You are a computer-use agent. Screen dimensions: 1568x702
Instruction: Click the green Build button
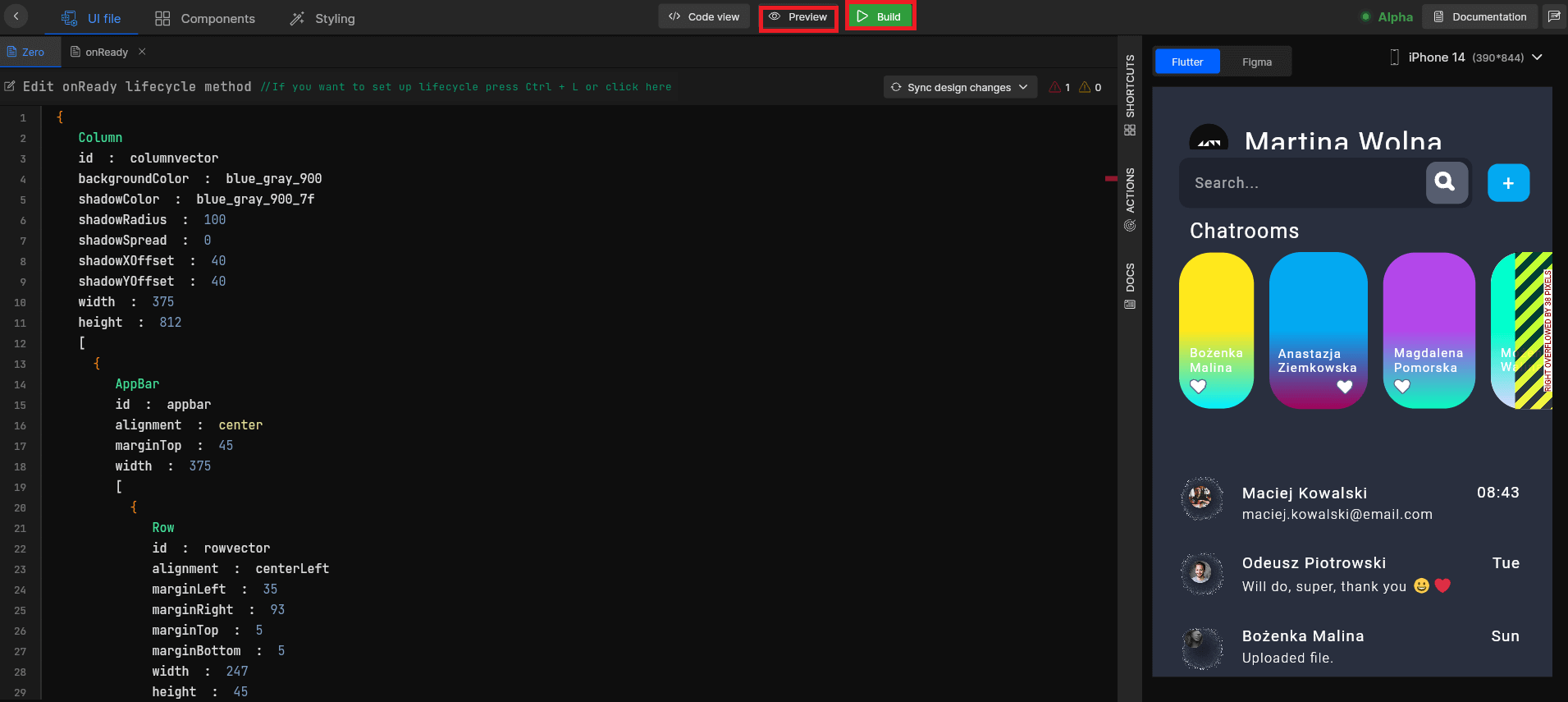tap(880, 16)
